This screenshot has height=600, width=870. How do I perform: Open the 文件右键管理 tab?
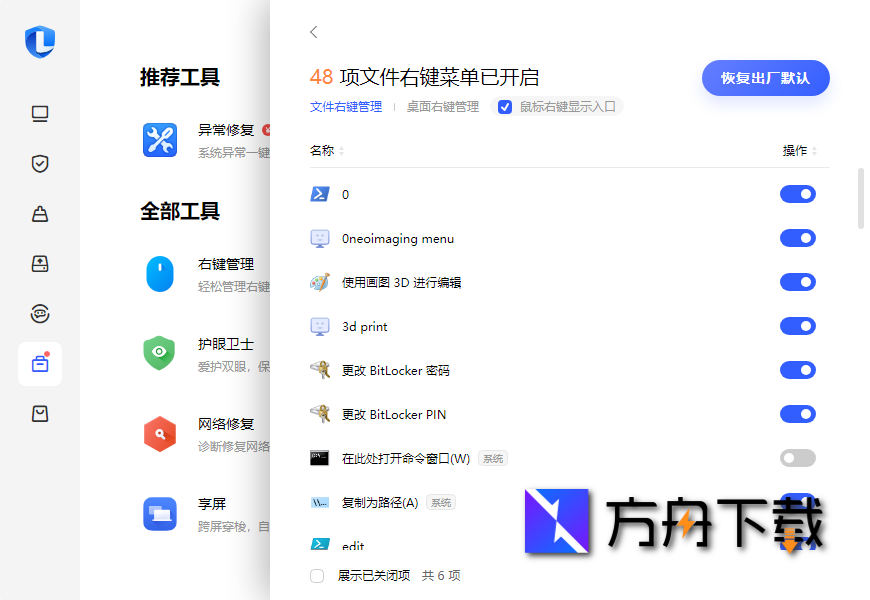click(346, 107)
